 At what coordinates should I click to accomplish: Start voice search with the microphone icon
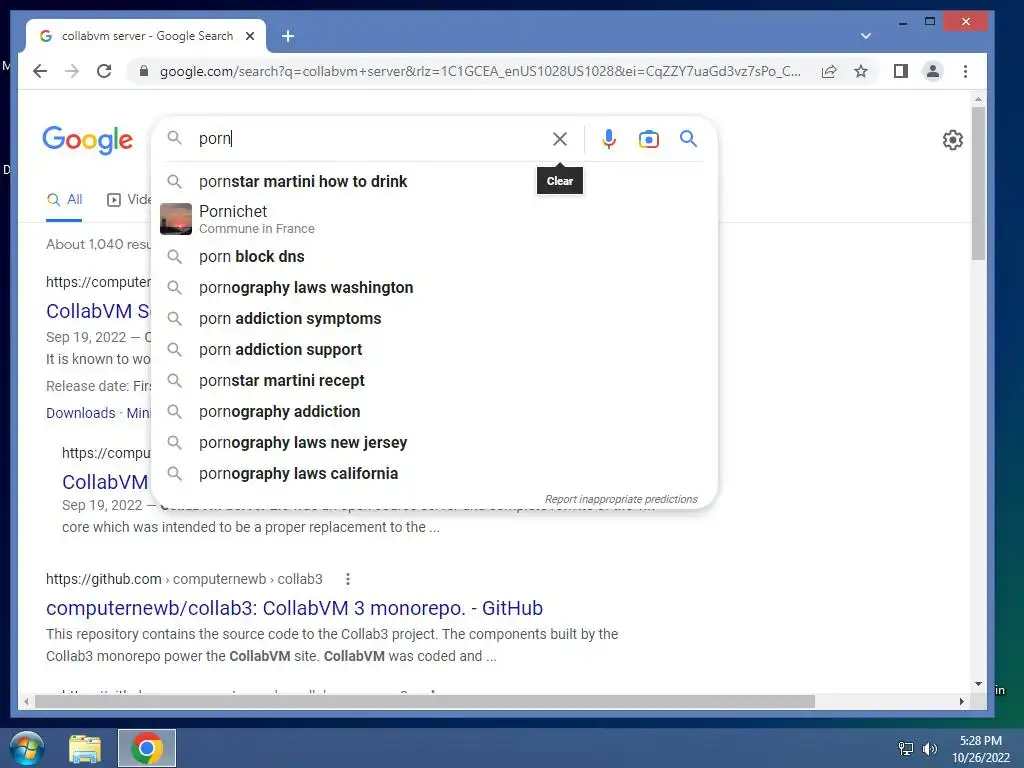(x=609, y=138)
